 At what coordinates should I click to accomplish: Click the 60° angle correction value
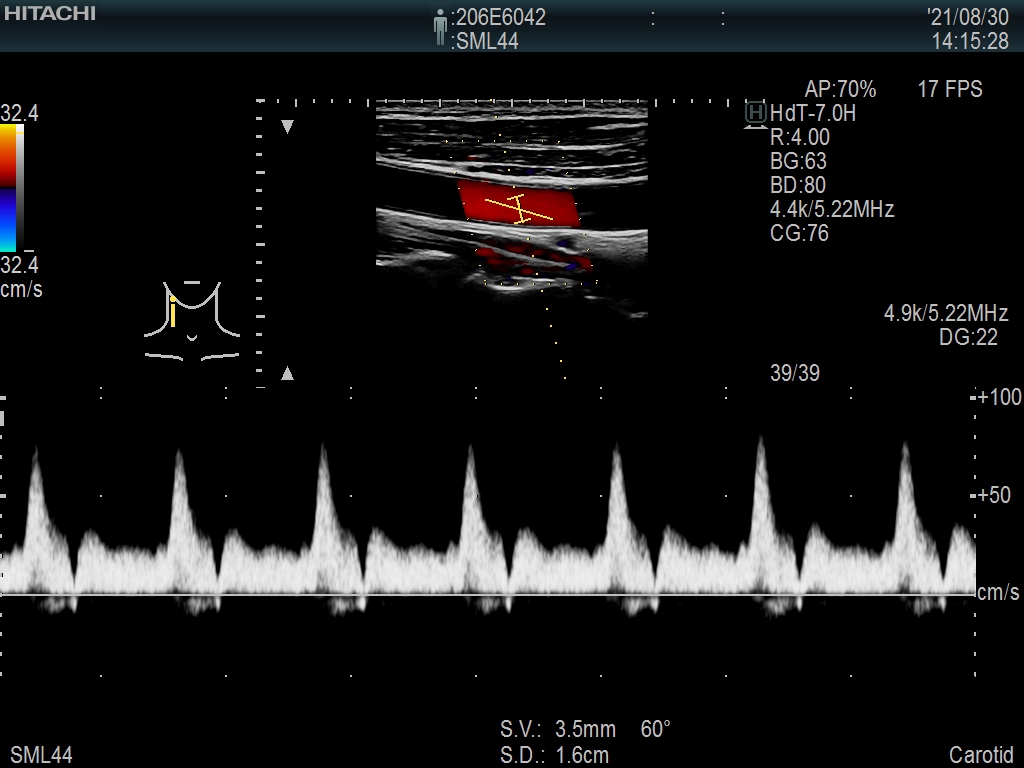(655, 729)
